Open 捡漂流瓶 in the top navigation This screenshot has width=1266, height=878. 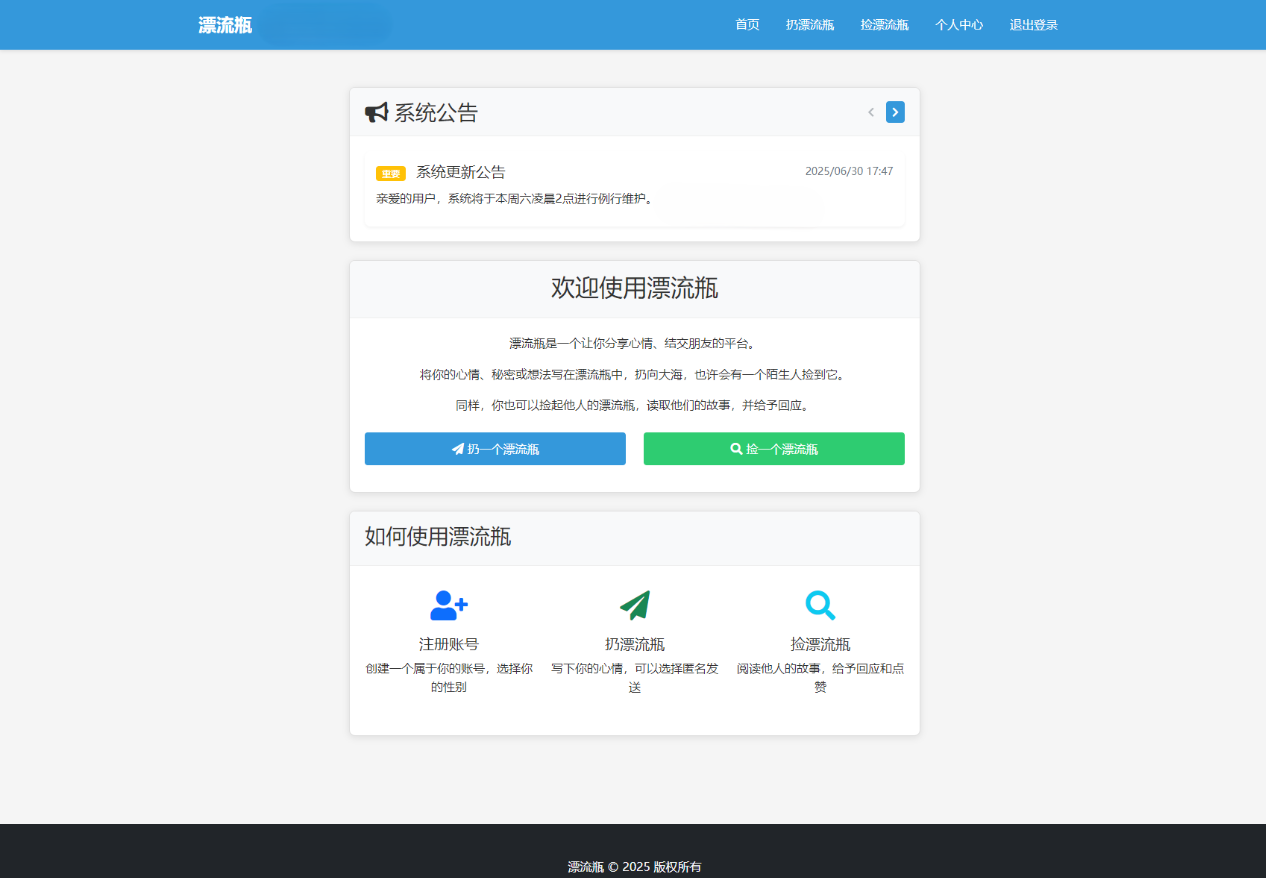tap(884, 25)
